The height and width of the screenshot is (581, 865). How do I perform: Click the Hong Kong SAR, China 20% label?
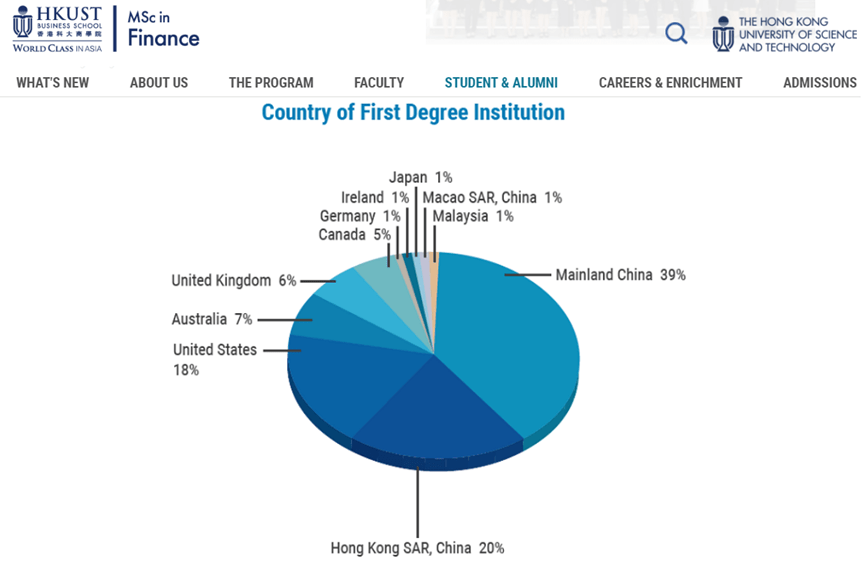pos(417,548)
